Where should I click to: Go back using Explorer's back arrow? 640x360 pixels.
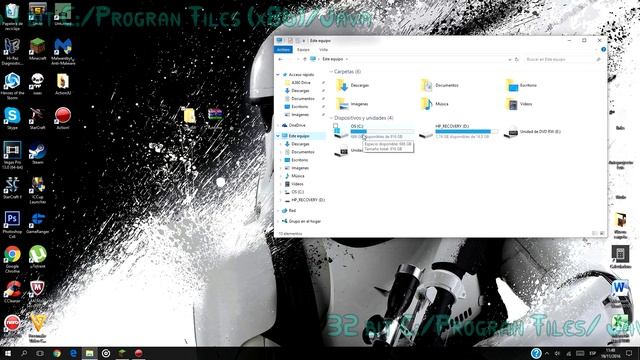click(x=280, y=59)
